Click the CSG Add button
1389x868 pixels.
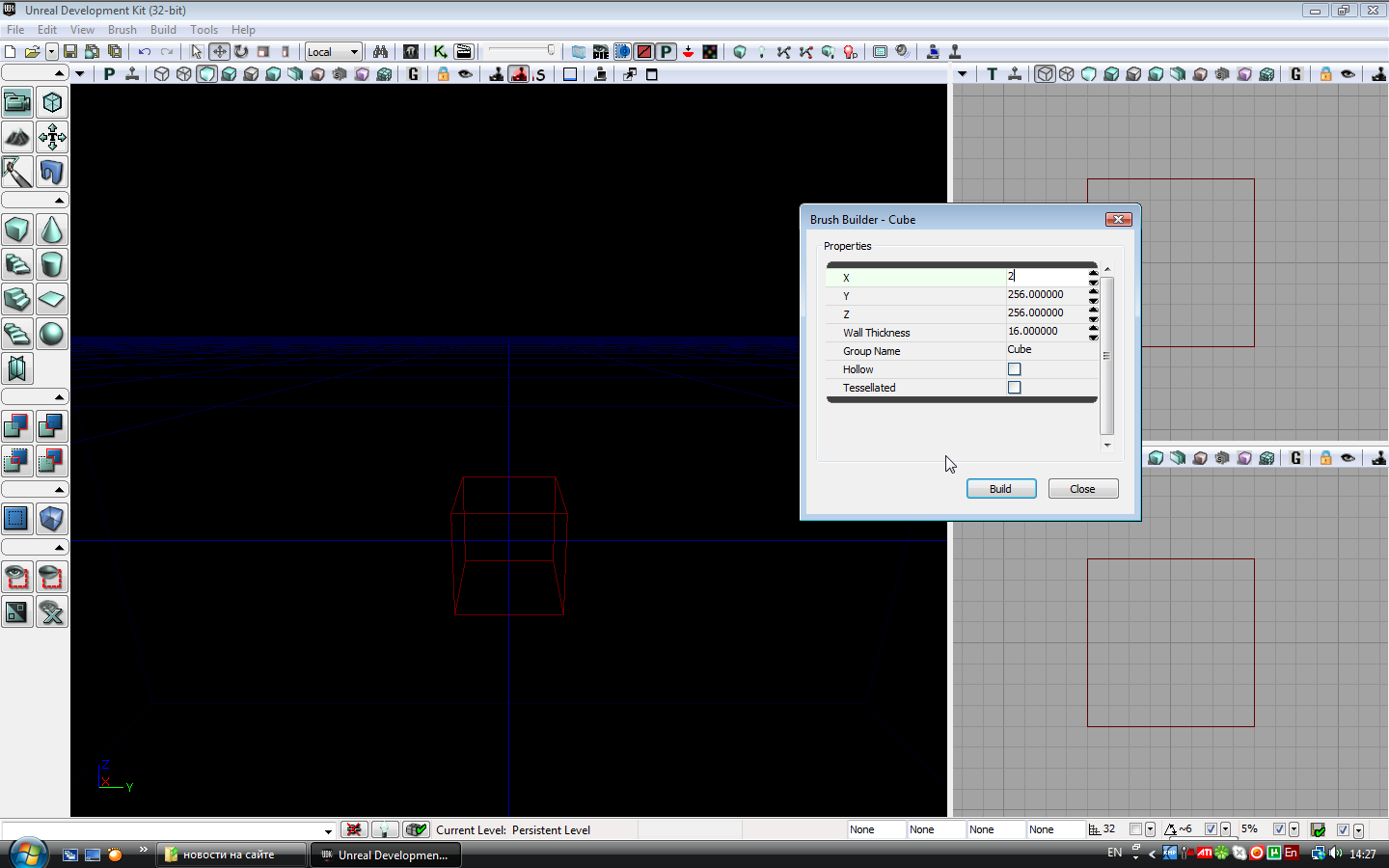[17, 425]
